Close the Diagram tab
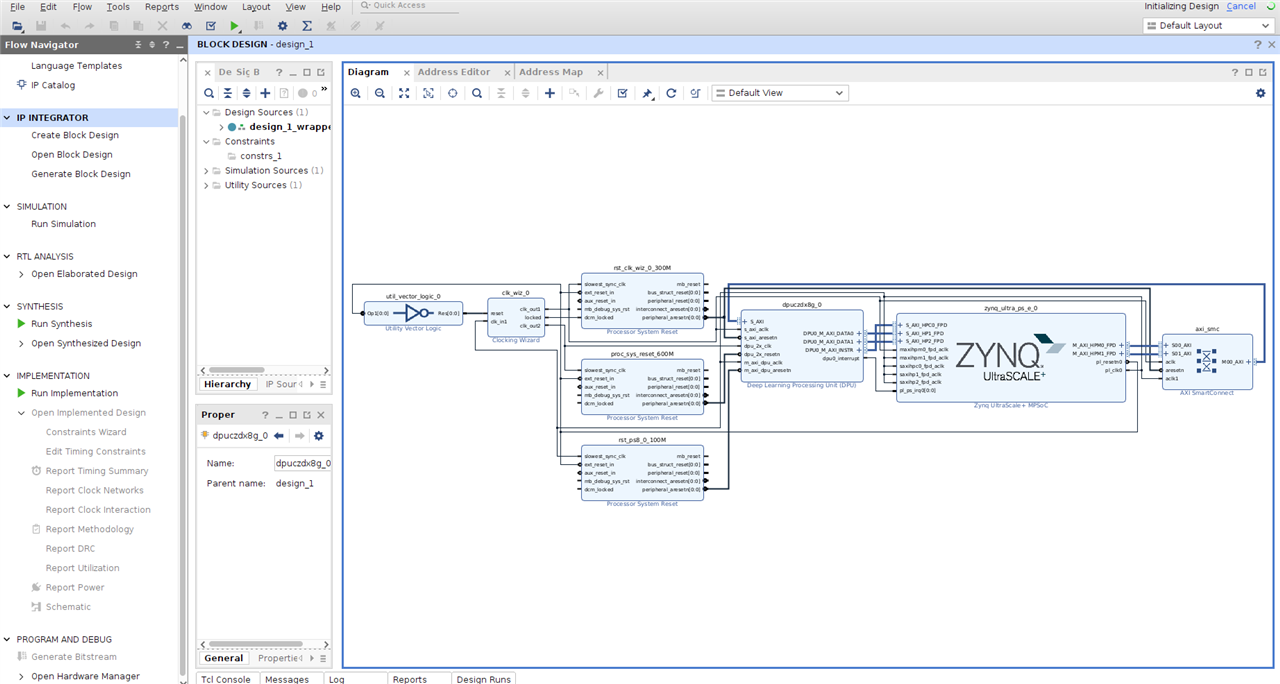Screen dimensions: 1280x684 coord(406,73)
